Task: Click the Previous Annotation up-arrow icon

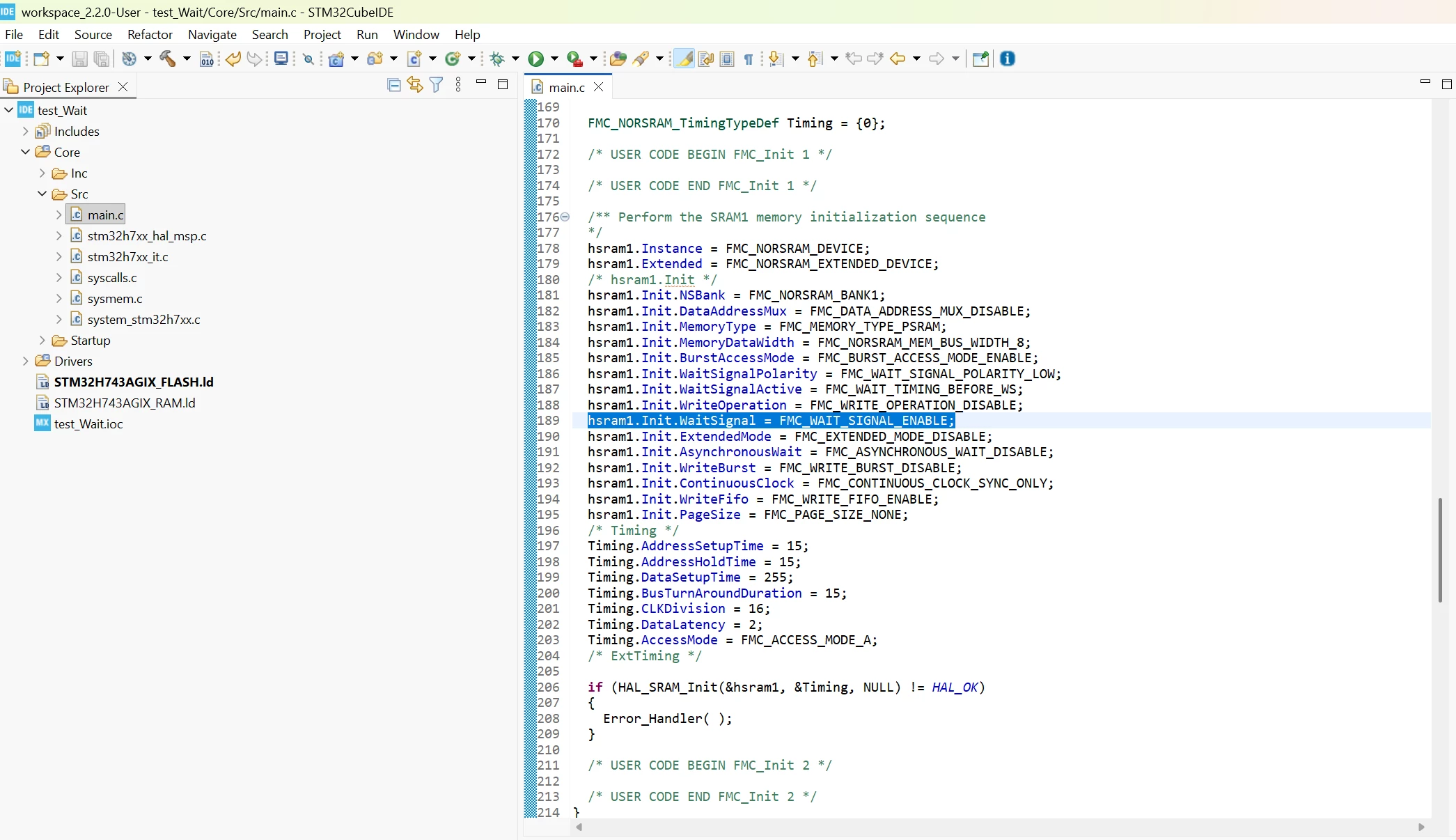Action: coord(815,59)
